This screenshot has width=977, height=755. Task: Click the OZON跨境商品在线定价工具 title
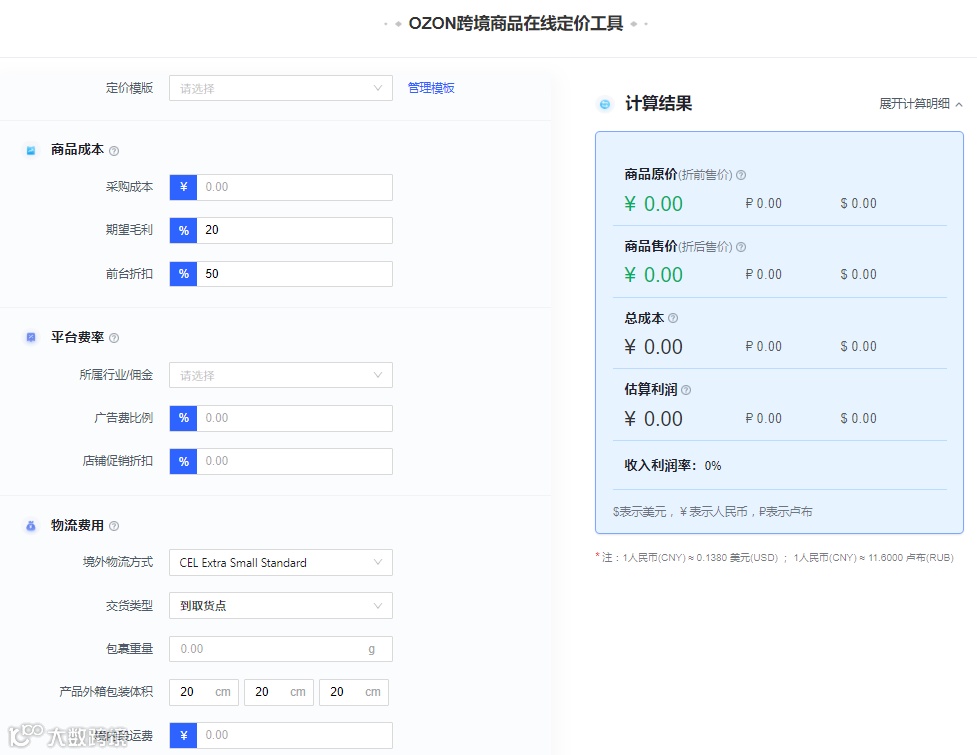(x=516, y=24)
